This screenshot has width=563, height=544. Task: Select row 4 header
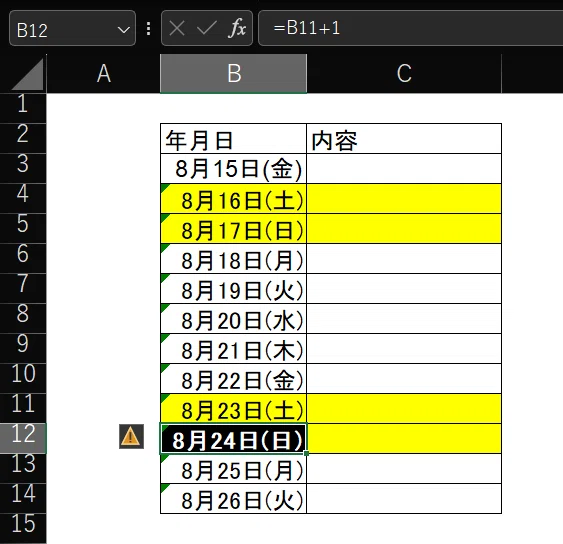tap(23, 198)
